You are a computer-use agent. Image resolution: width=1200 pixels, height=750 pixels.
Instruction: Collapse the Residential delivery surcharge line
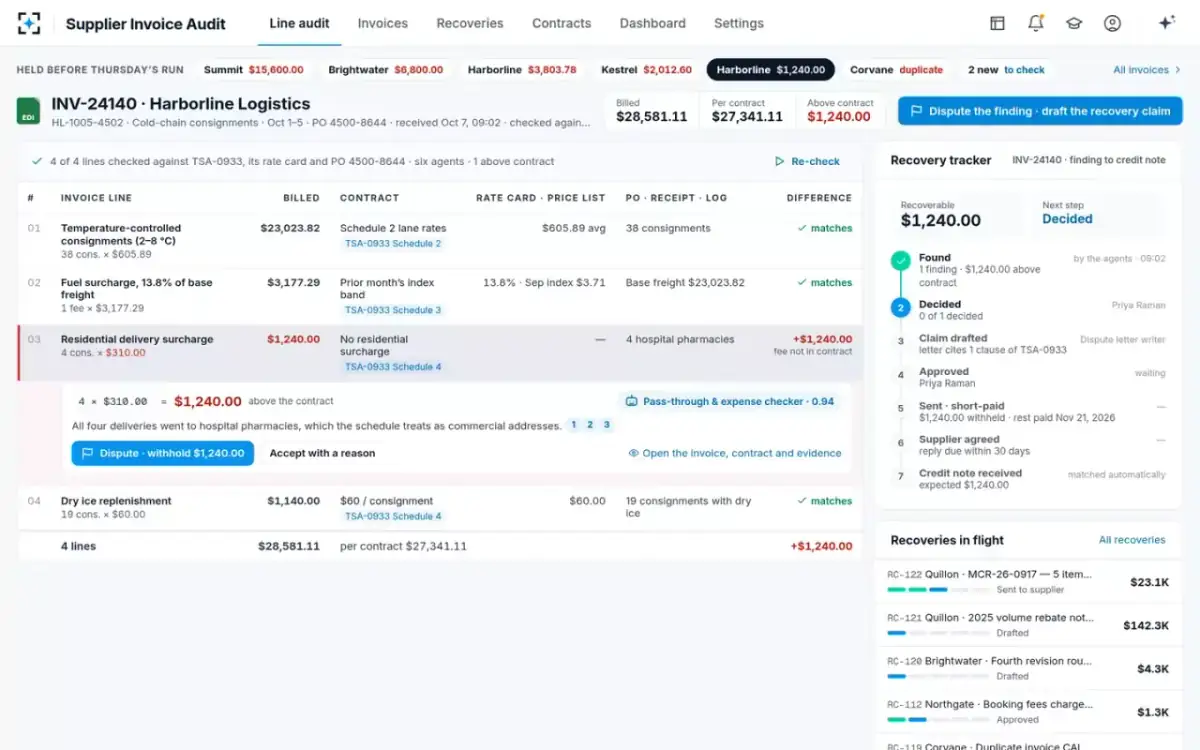point(440,353)
